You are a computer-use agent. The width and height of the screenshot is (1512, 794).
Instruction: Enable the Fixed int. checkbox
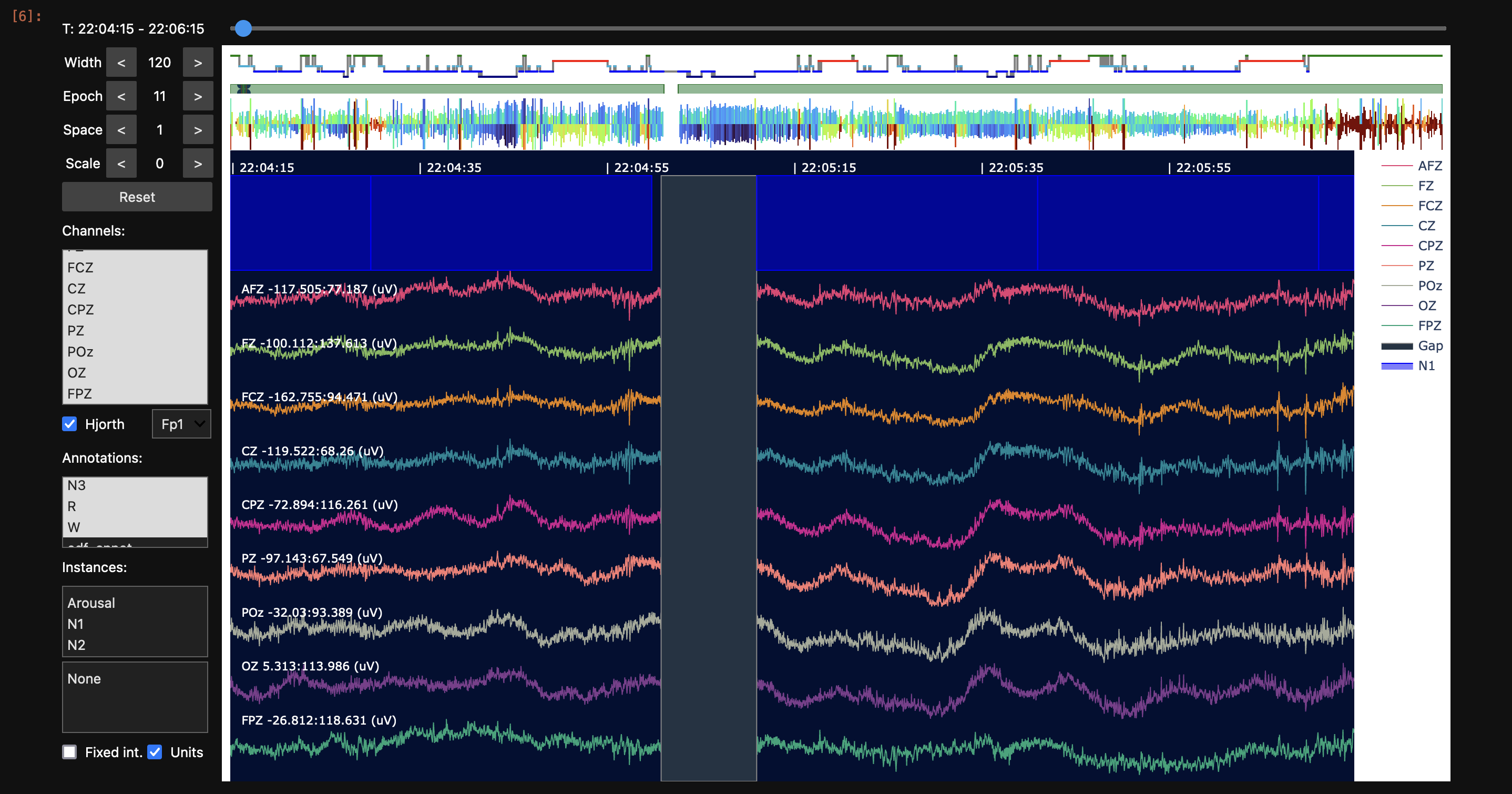(x=70, y=752)
